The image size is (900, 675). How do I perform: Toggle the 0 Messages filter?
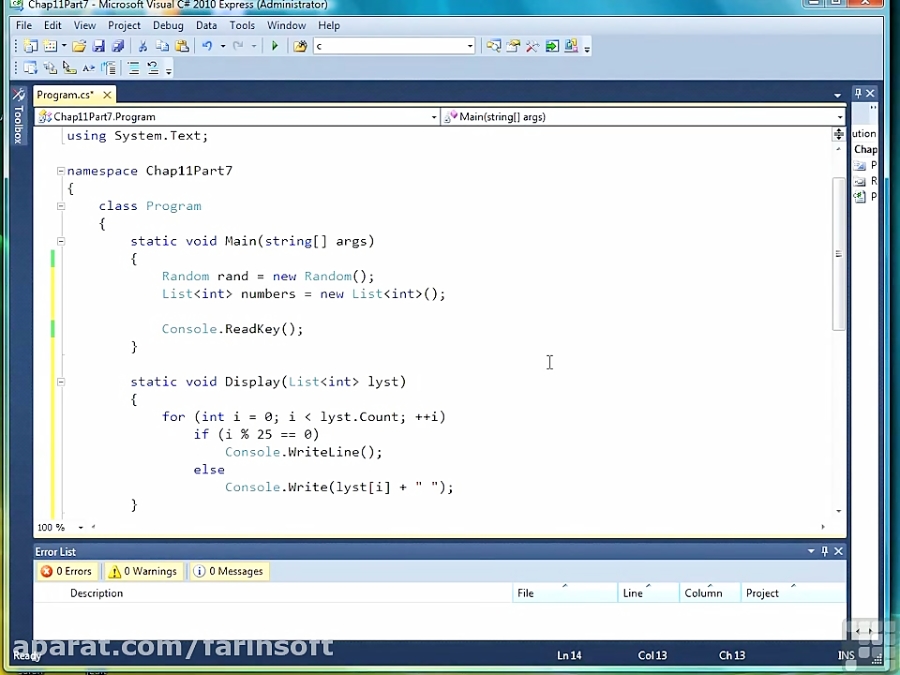tap(229, 571)
